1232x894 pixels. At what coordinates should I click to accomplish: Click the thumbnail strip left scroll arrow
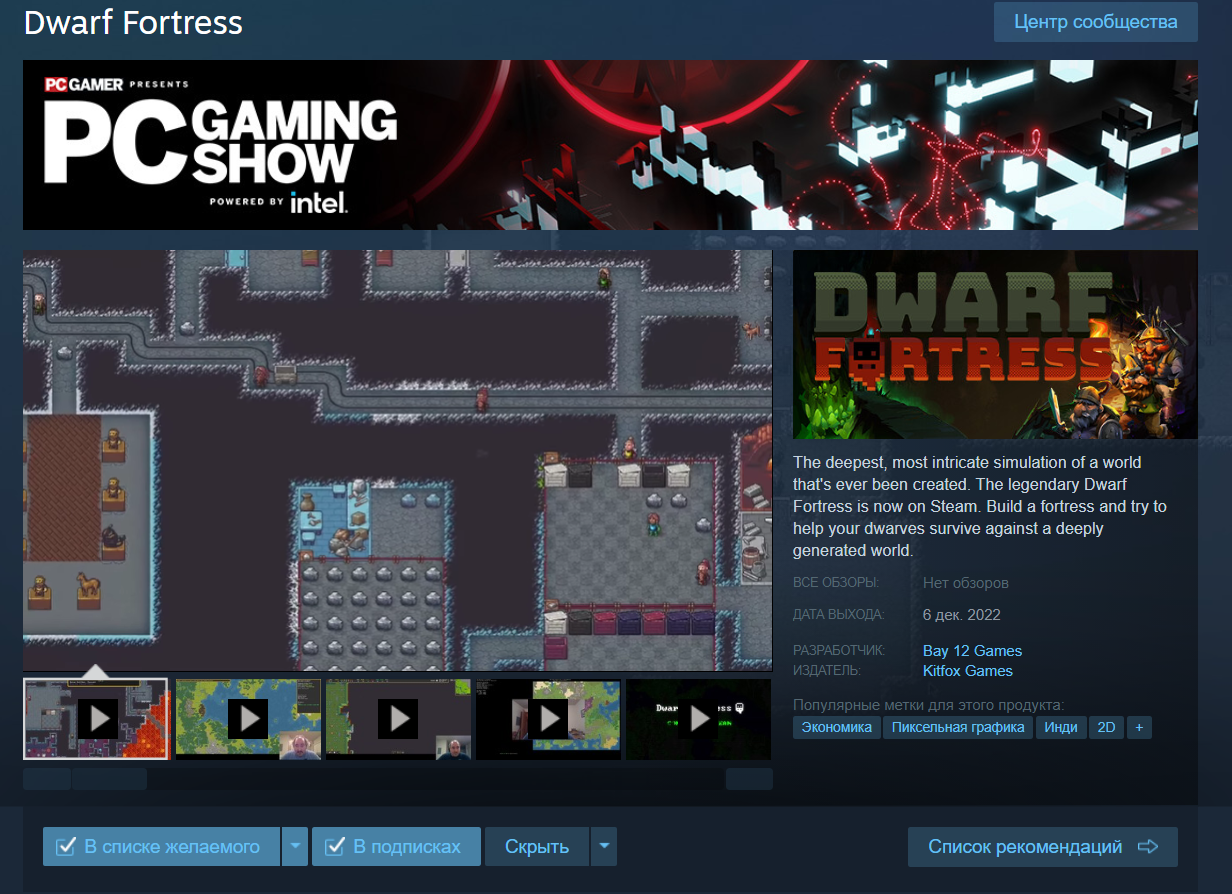47,779
